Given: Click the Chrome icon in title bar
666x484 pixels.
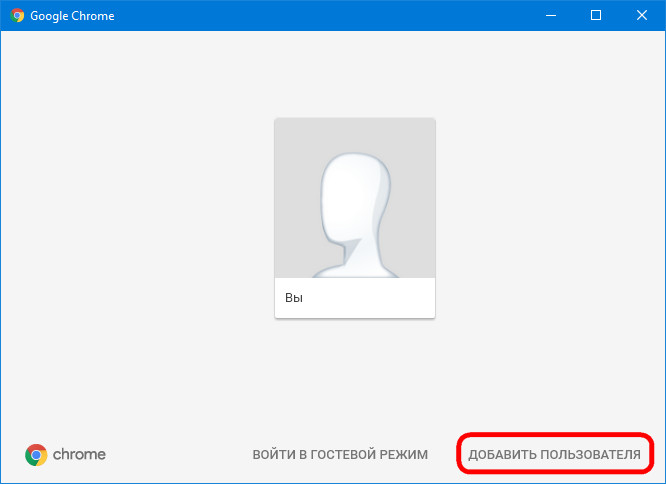Looking at the screenshot, I should click(x=17, y=16).
